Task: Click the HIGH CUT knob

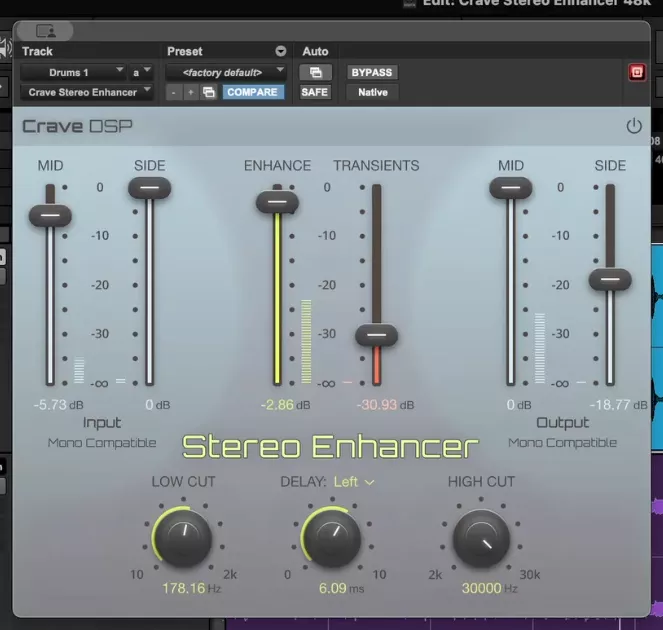Action: 481,538
